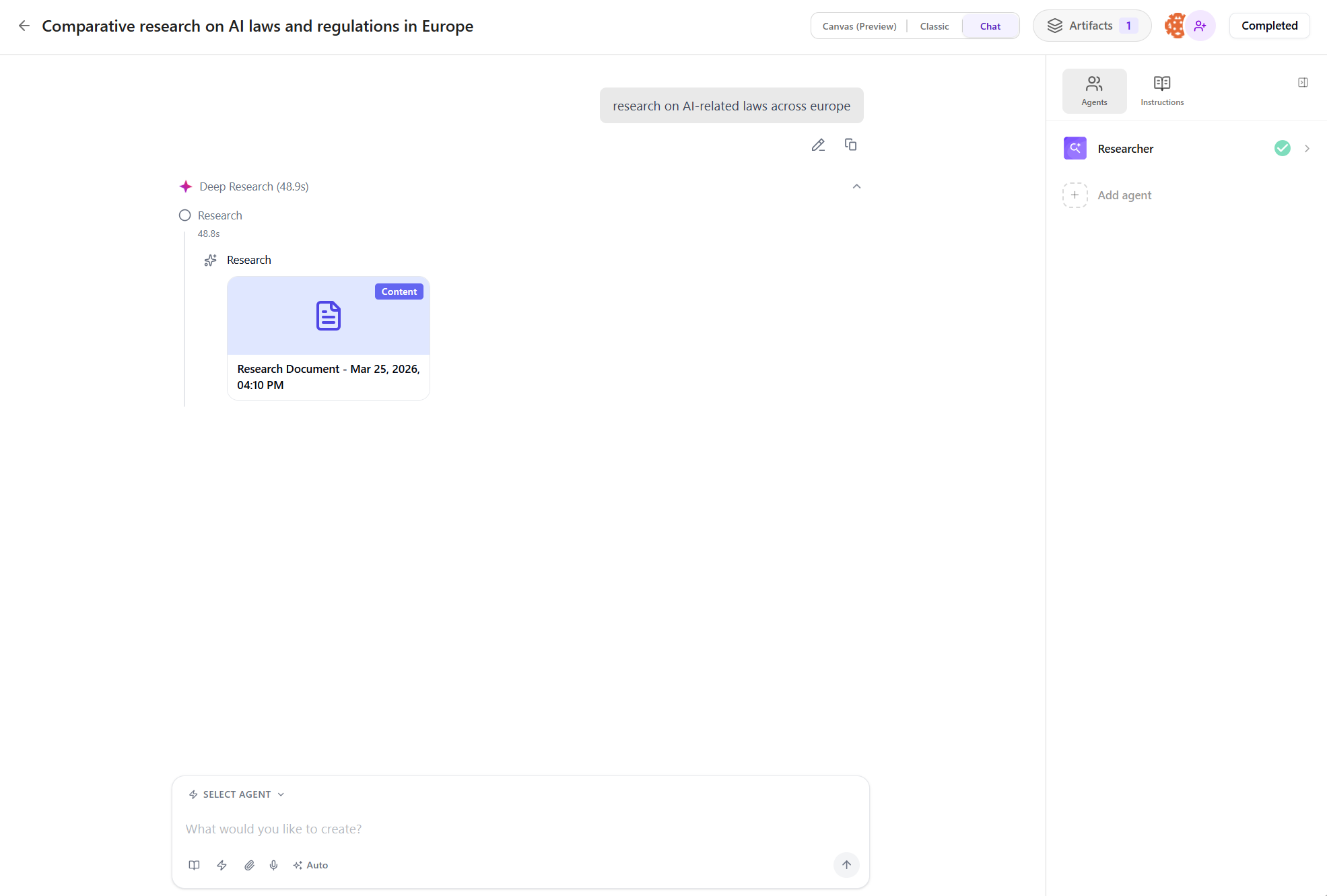Click the lightning quick-action icon in composer

[x=222, y=865]
